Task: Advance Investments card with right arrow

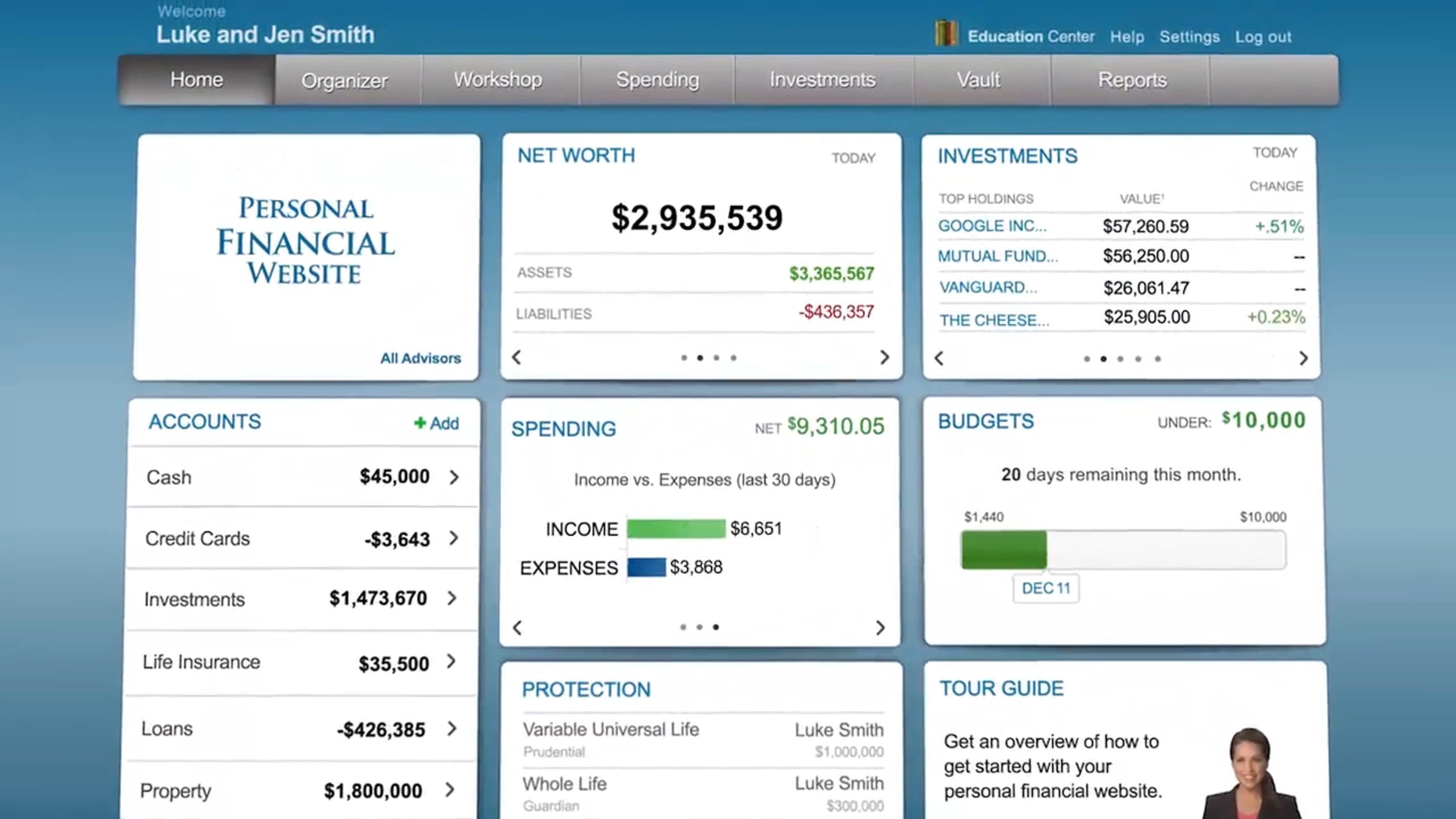Action: point(1303,359)
